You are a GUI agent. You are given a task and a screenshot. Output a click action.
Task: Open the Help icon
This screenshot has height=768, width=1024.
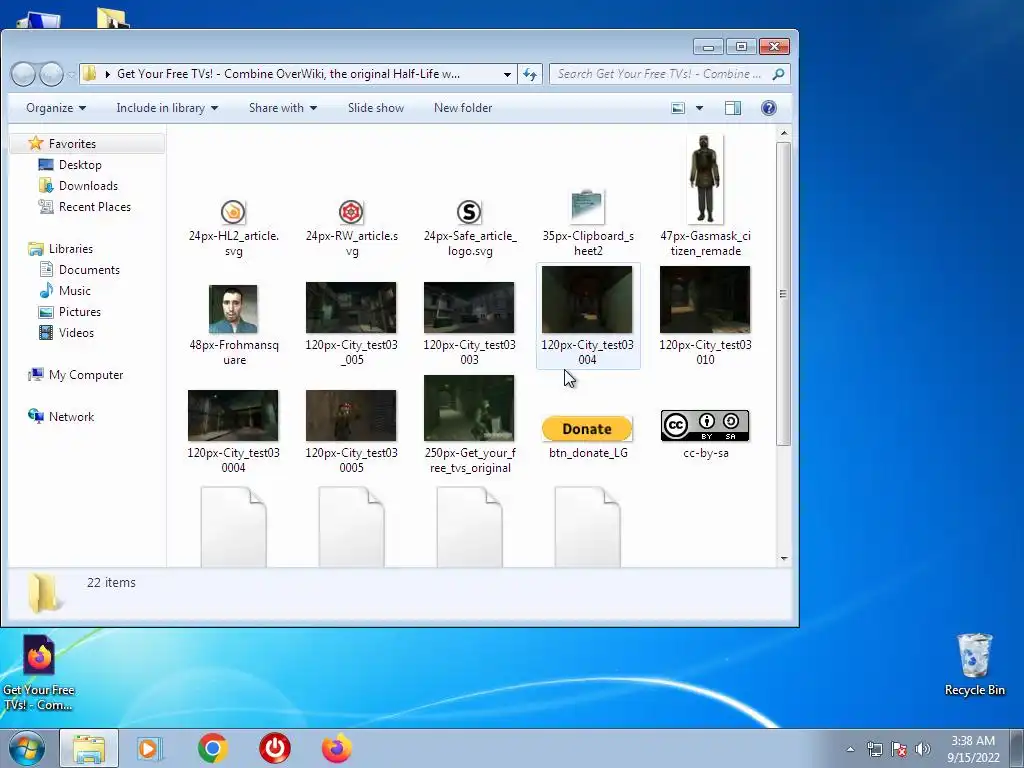(x=769, y=108)
